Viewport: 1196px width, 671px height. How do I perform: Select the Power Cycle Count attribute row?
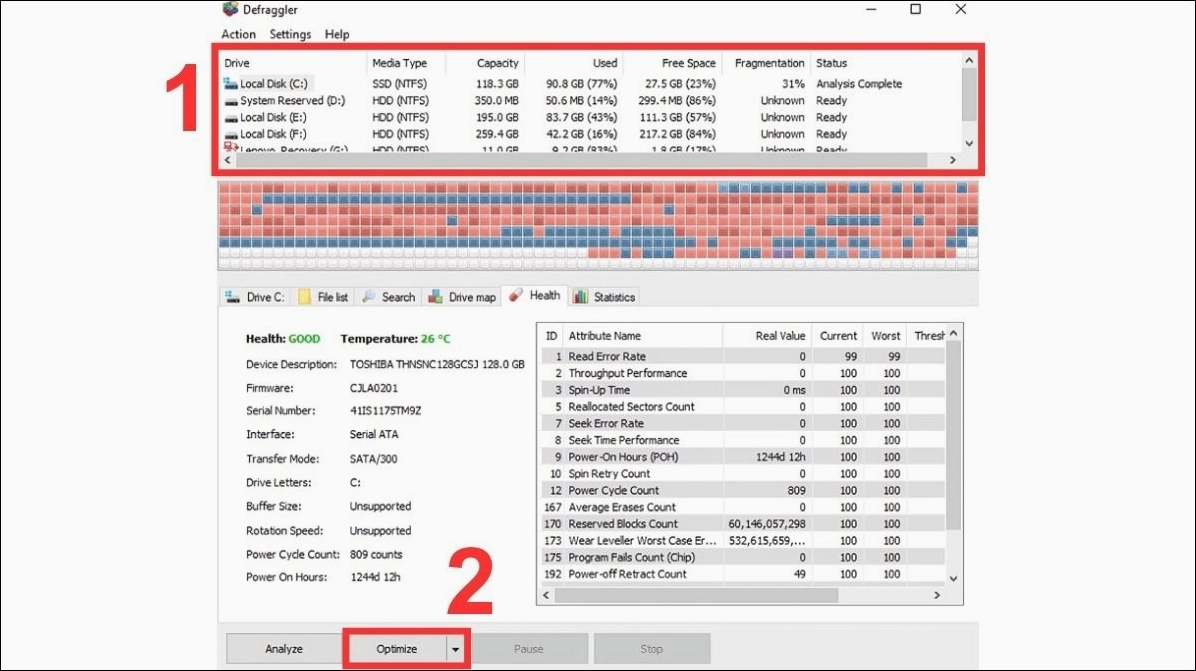pos(743,490)
